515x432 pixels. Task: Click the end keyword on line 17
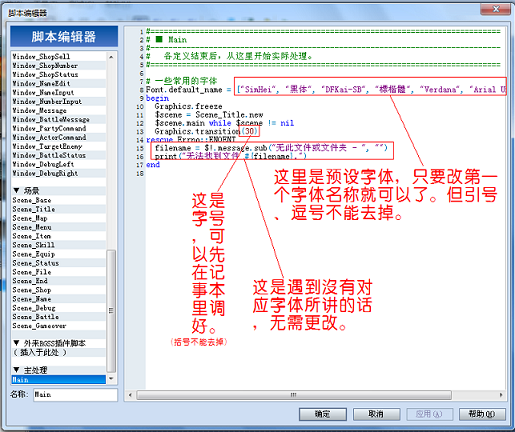pos(153,165)
